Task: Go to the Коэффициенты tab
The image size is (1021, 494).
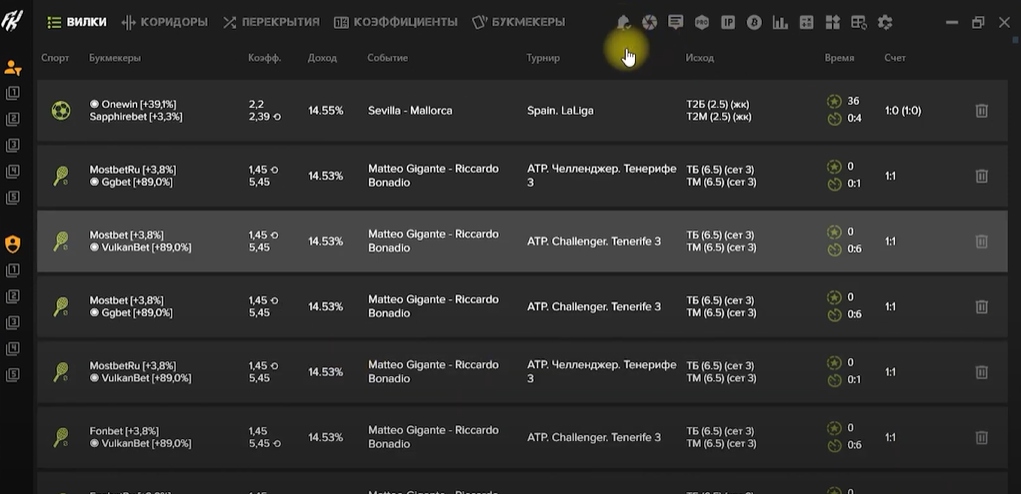Action: (396, 22)
